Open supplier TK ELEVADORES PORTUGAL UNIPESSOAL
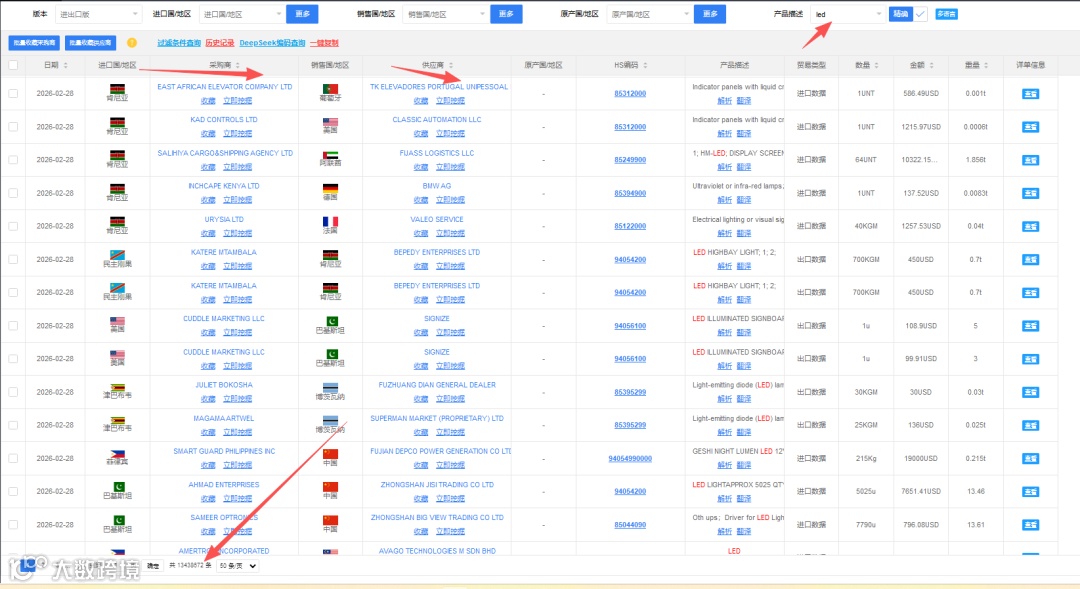 [x=439, y=87]
